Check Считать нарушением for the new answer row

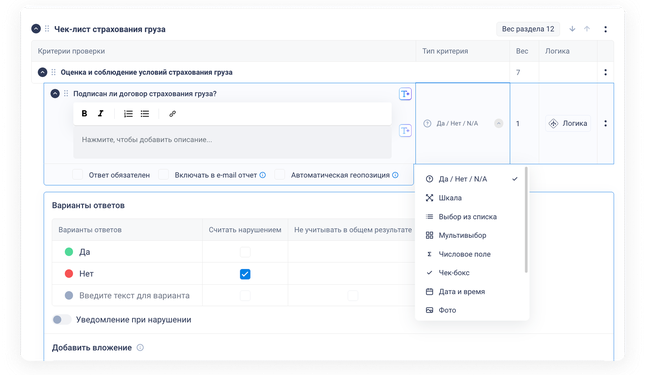coord(245,295)
